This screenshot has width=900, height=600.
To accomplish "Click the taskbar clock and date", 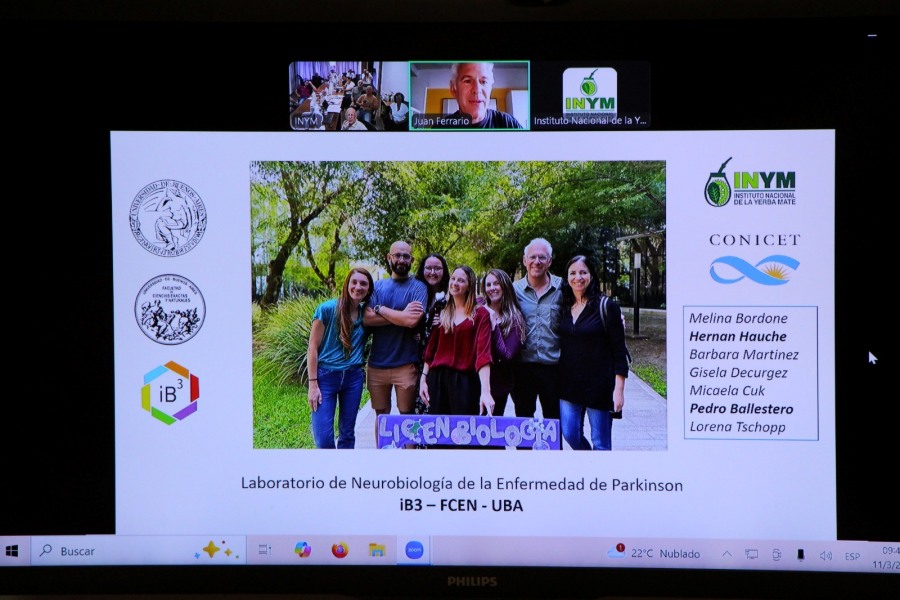I will (889, 557).
